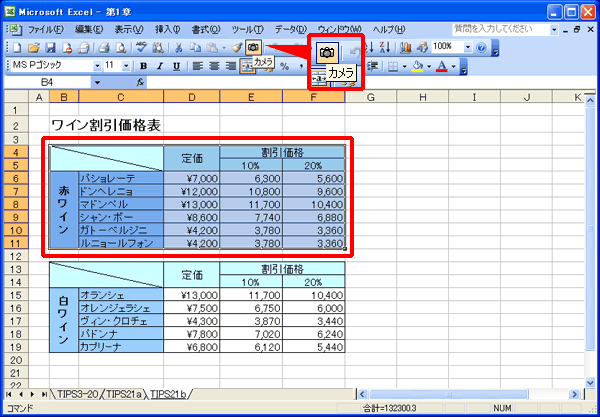Open the 書式(O) menu
The width and height of the screenshot is (600, 417).
(x=206, y=29)
